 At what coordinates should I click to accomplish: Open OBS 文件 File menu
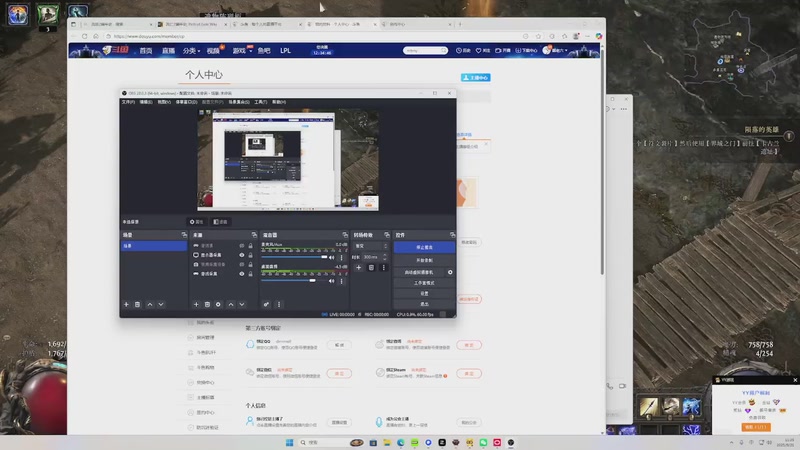click(x=128, y=102)
